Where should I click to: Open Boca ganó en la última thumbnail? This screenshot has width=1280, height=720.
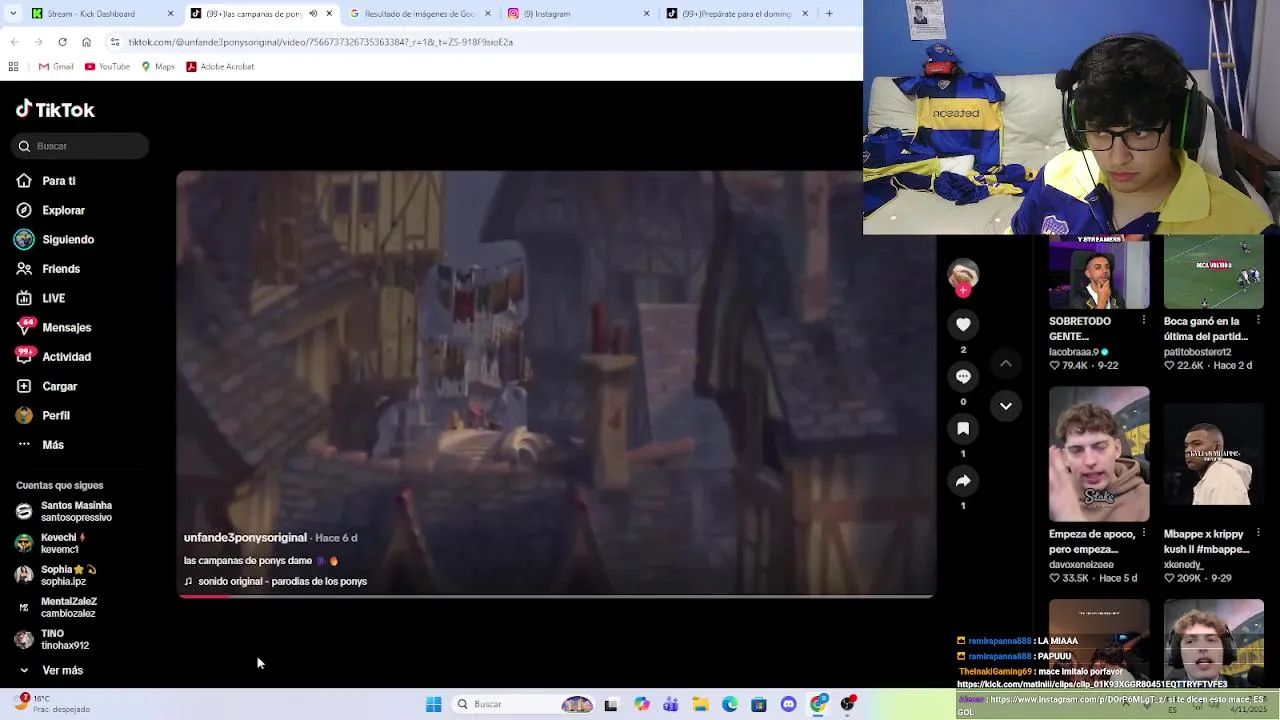1213,272
